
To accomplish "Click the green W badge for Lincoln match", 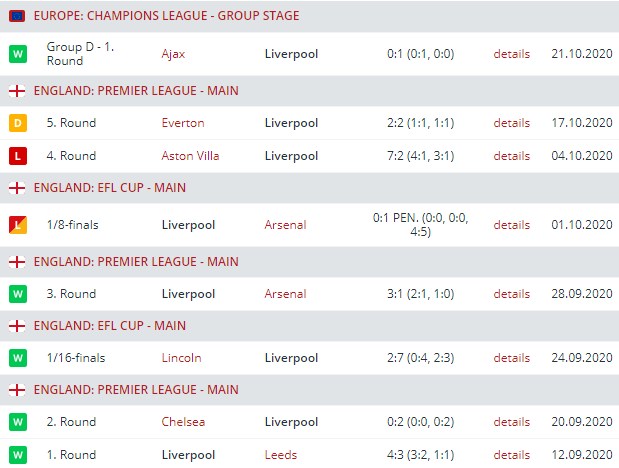I will (x=16, y=358).
